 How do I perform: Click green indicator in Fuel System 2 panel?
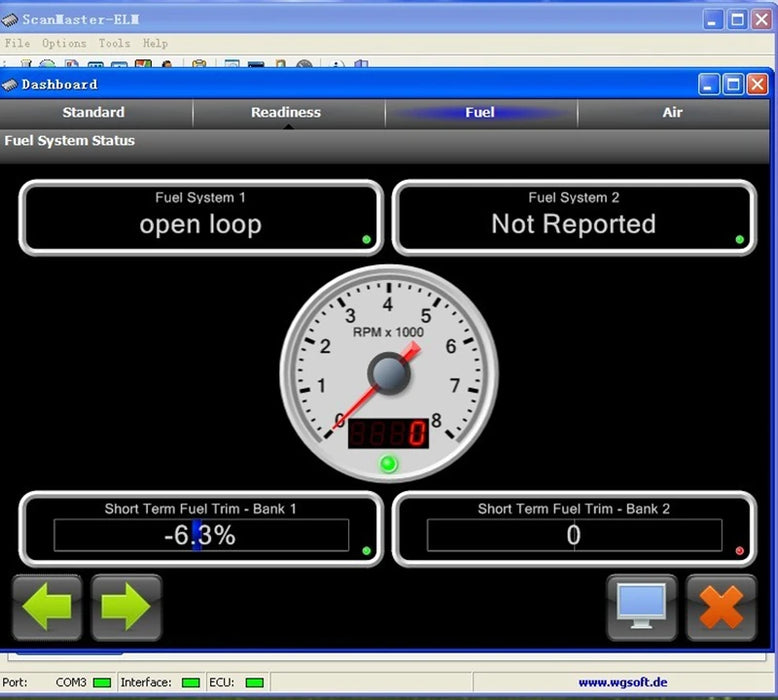[739, 240]
